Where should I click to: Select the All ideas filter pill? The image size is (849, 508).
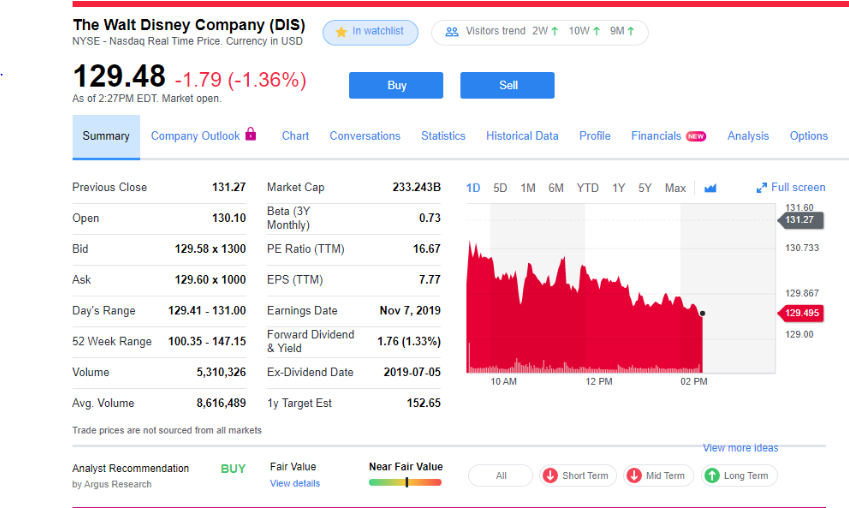pyautogui.click(x=501, y=476)
